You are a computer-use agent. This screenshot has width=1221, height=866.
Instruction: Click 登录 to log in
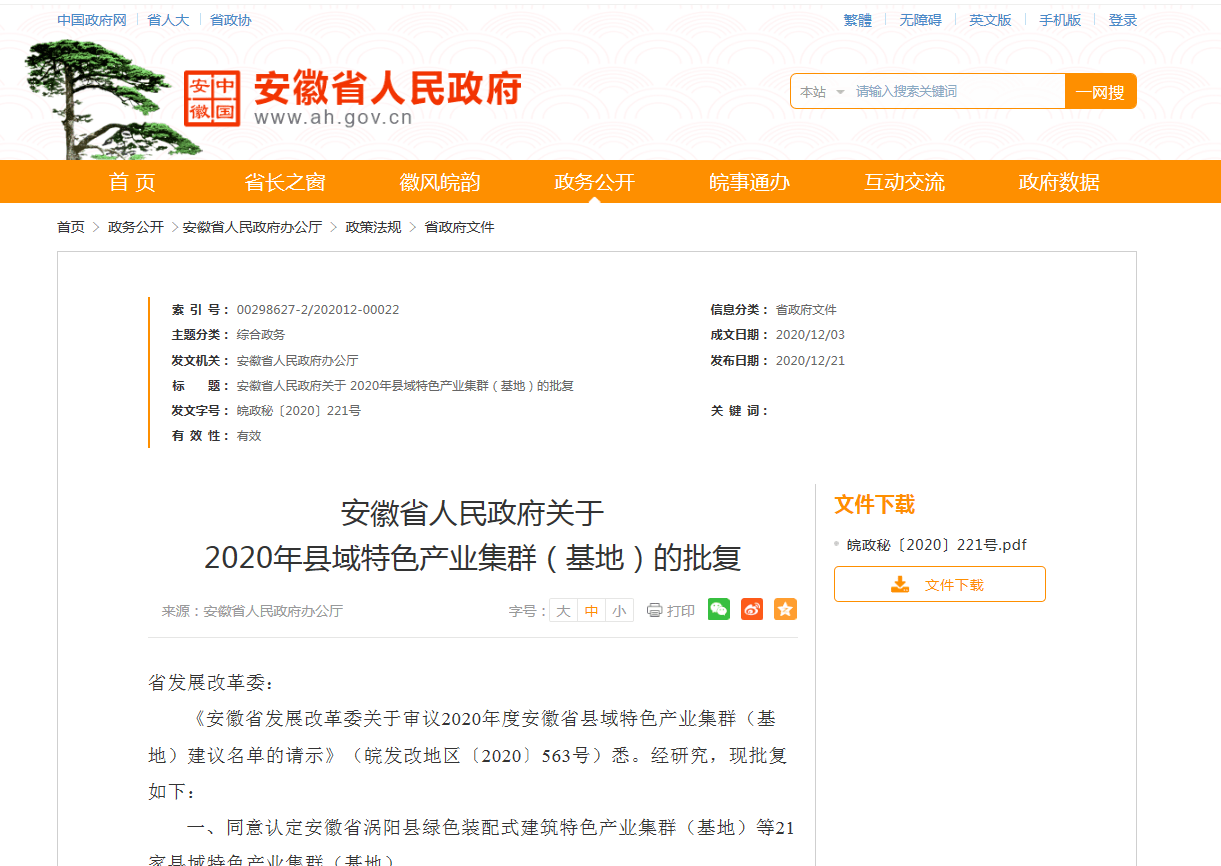(1122, 19)
